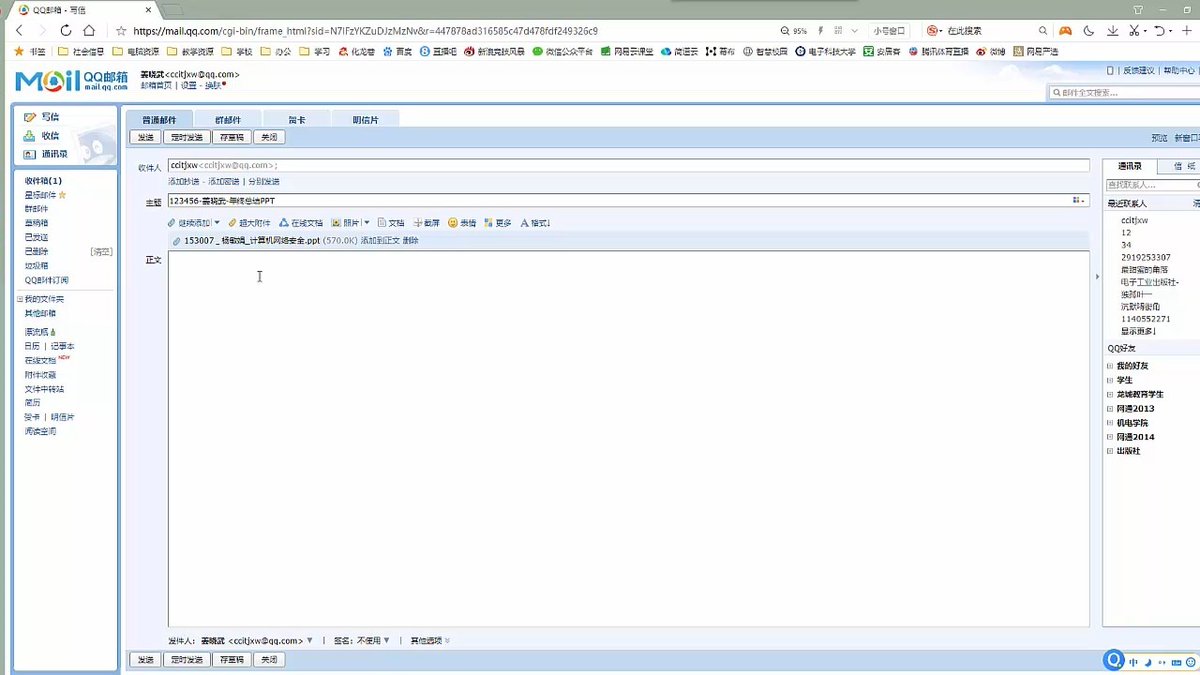Click 添加到正文 link for attachment
The image size is (1200, 675).
point(380,241)
